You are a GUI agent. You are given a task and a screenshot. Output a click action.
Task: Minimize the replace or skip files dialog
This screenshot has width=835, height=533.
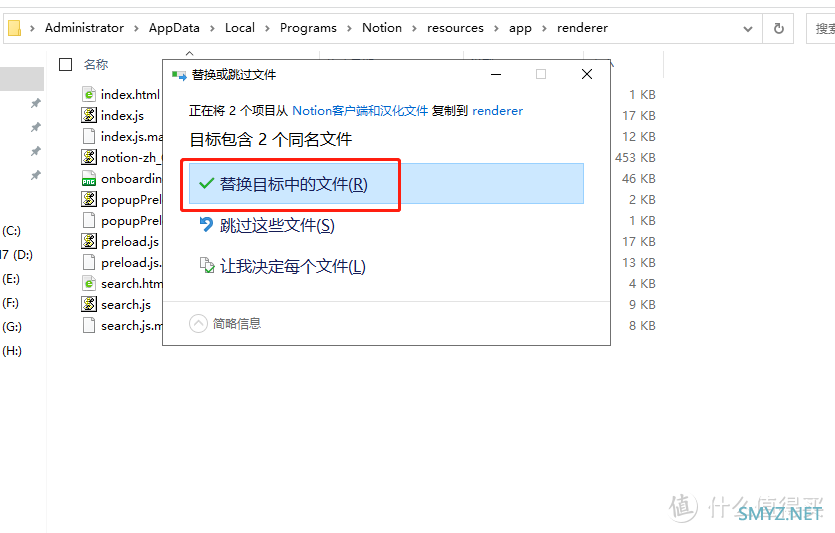[x=496, y=74]
